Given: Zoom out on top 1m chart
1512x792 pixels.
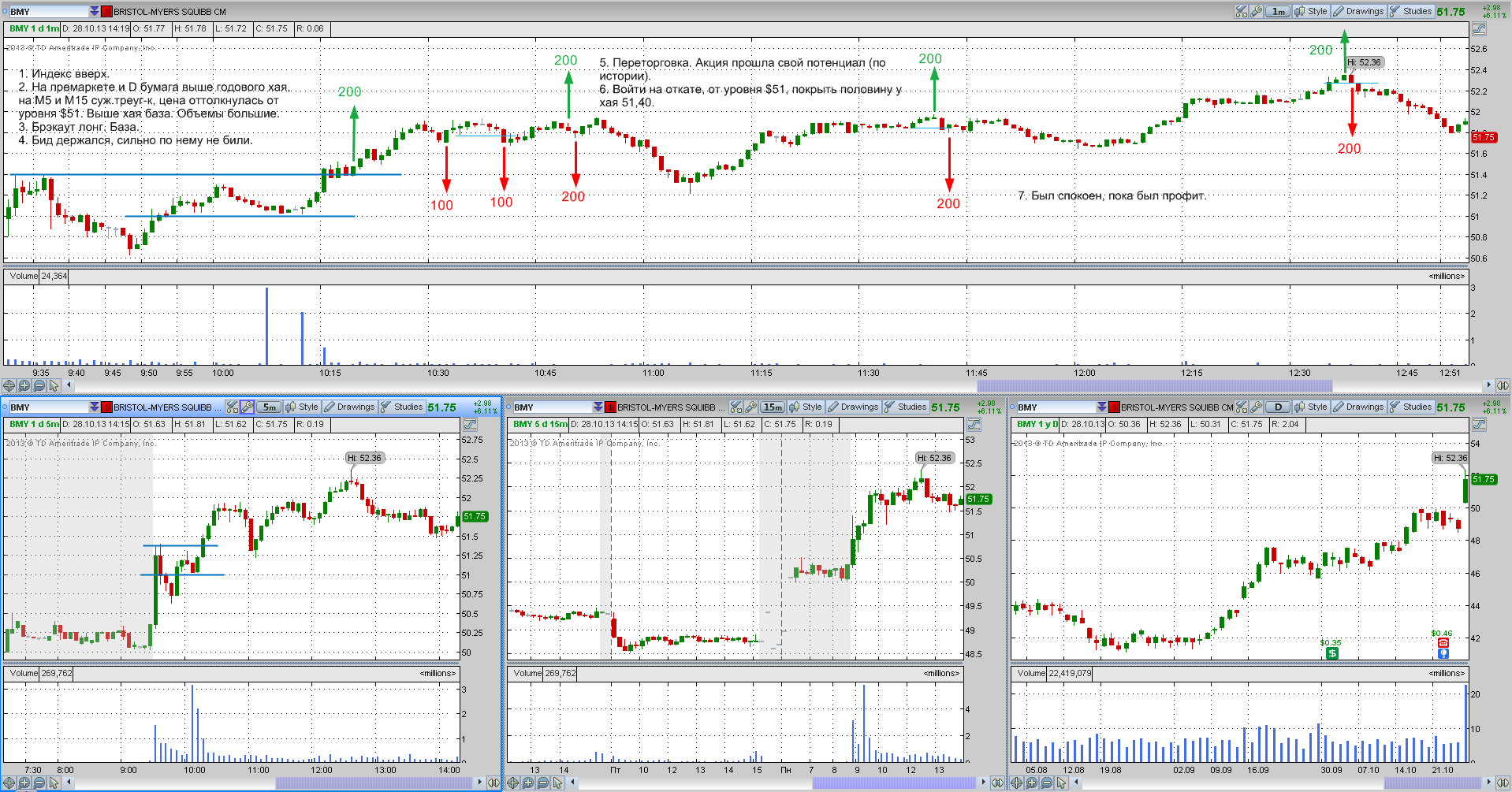Looking at the screenshot, I should [39, 385].
